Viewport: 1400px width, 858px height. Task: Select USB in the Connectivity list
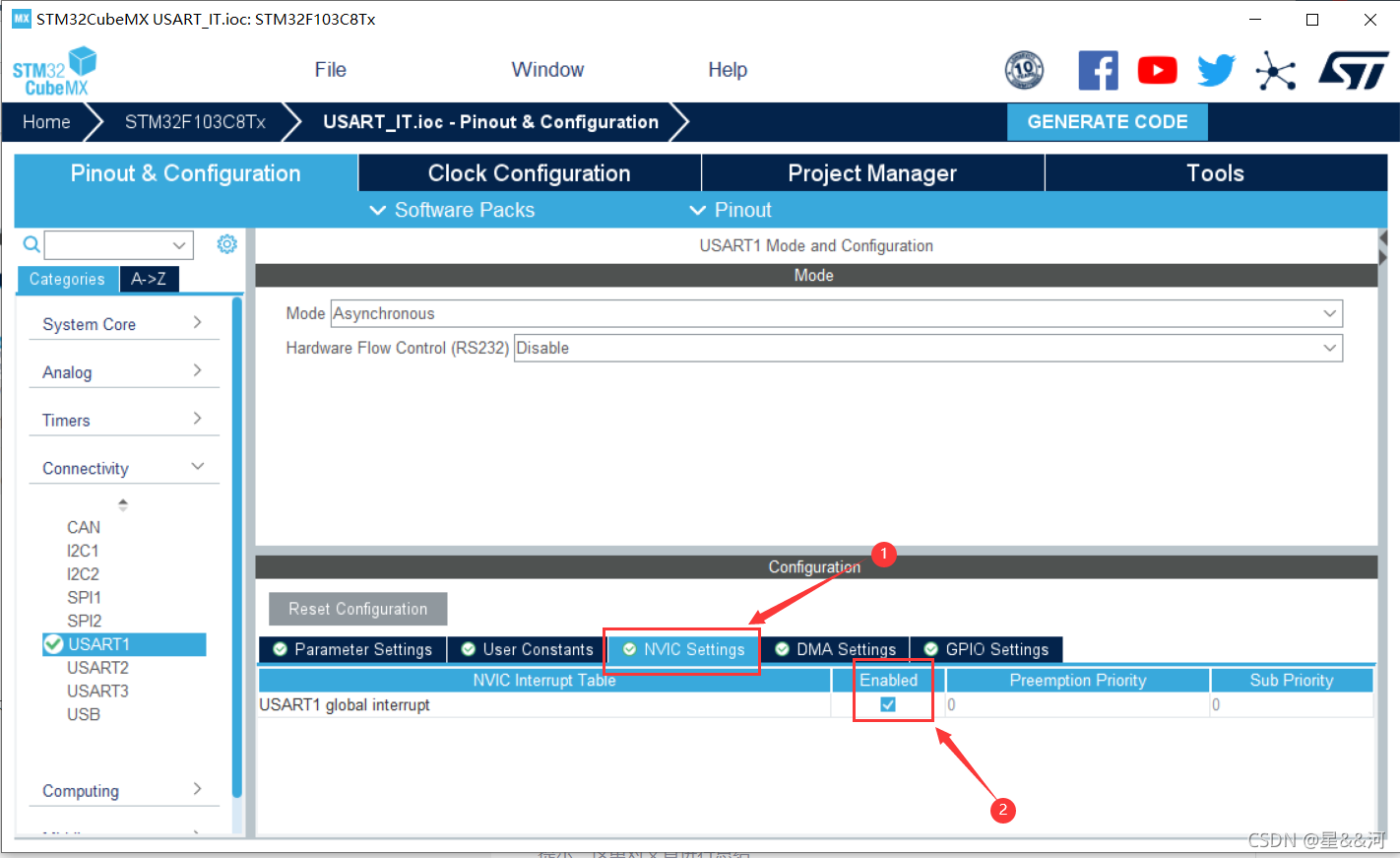tap(84, 714)
